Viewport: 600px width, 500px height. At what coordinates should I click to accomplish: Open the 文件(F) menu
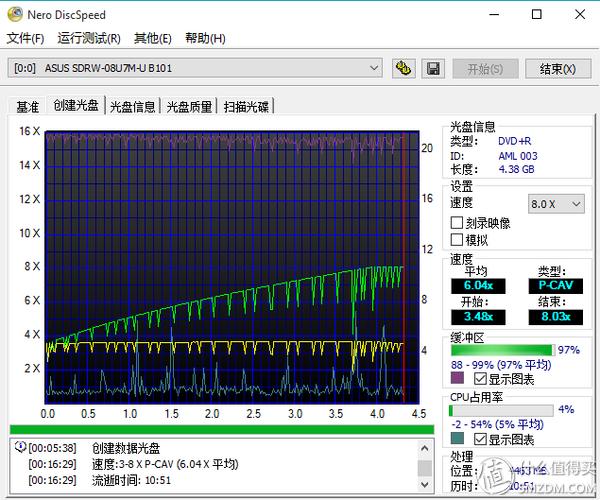coord(26,39)
